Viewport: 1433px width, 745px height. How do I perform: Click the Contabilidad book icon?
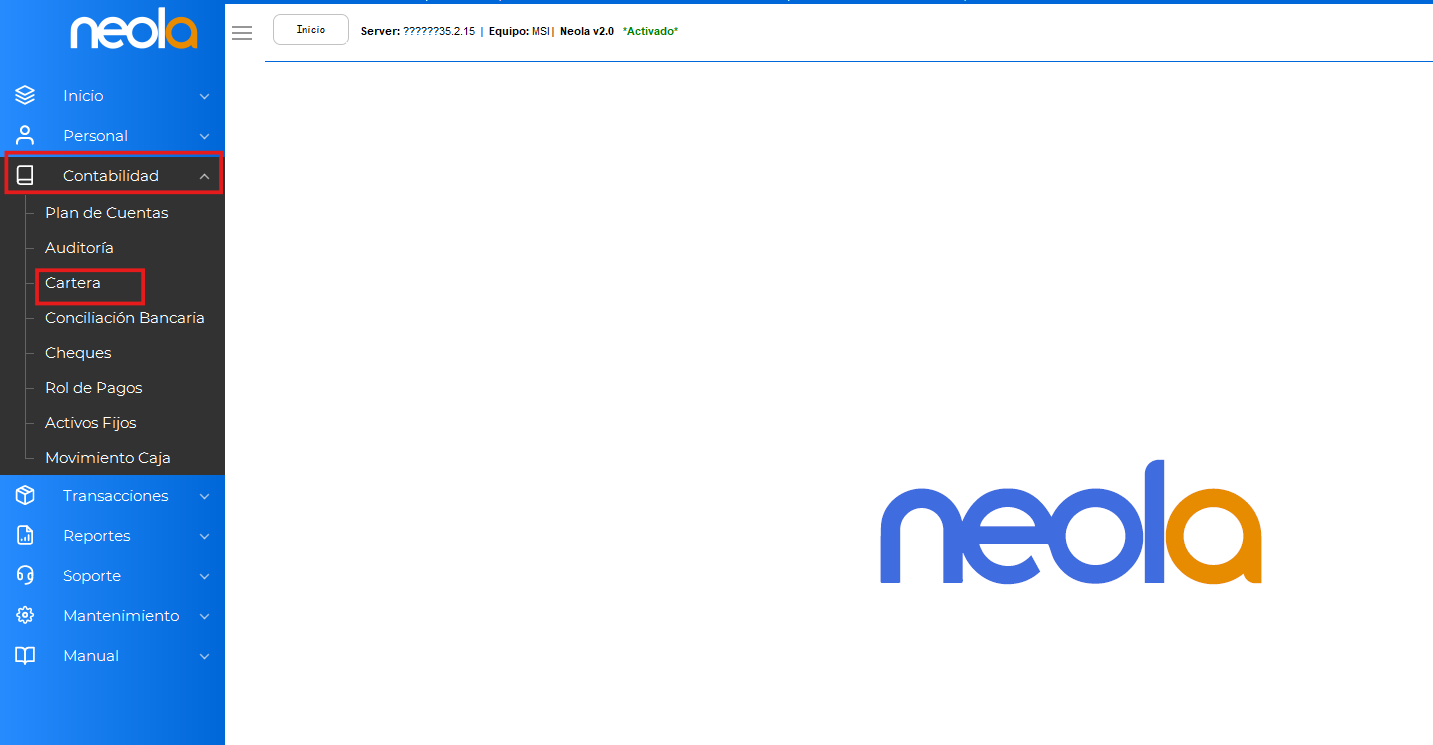tap(25, 176)
